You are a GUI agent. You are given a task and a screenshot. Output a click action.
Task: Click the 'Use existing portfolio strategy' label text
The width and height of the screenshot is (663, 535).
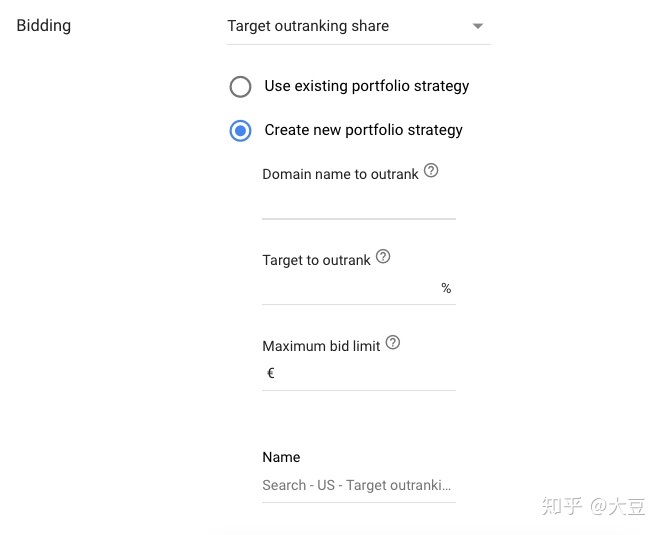(367, 86)
